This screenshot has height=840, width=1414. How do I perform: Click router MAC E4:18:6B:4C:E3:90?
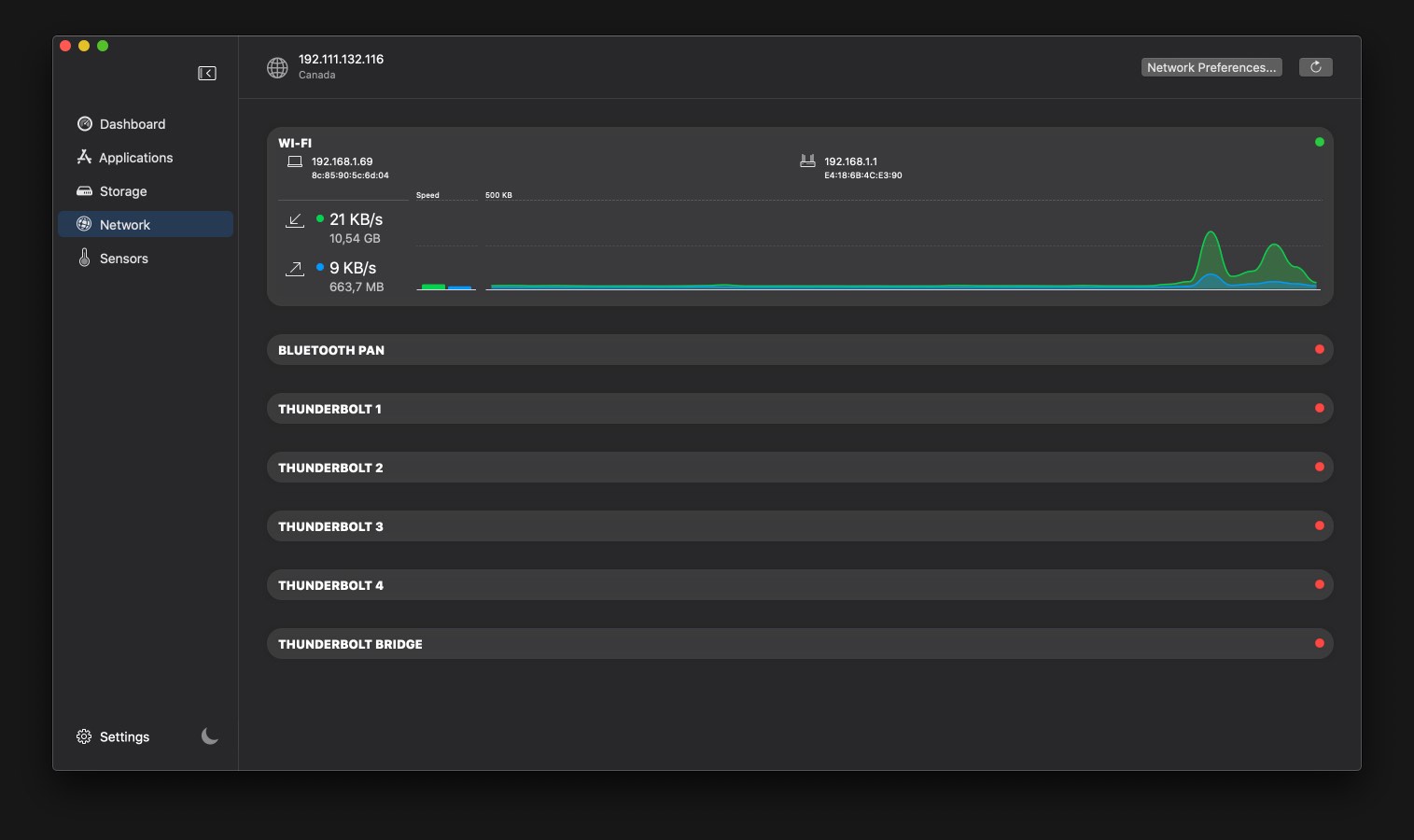click(x=863, y=175)
